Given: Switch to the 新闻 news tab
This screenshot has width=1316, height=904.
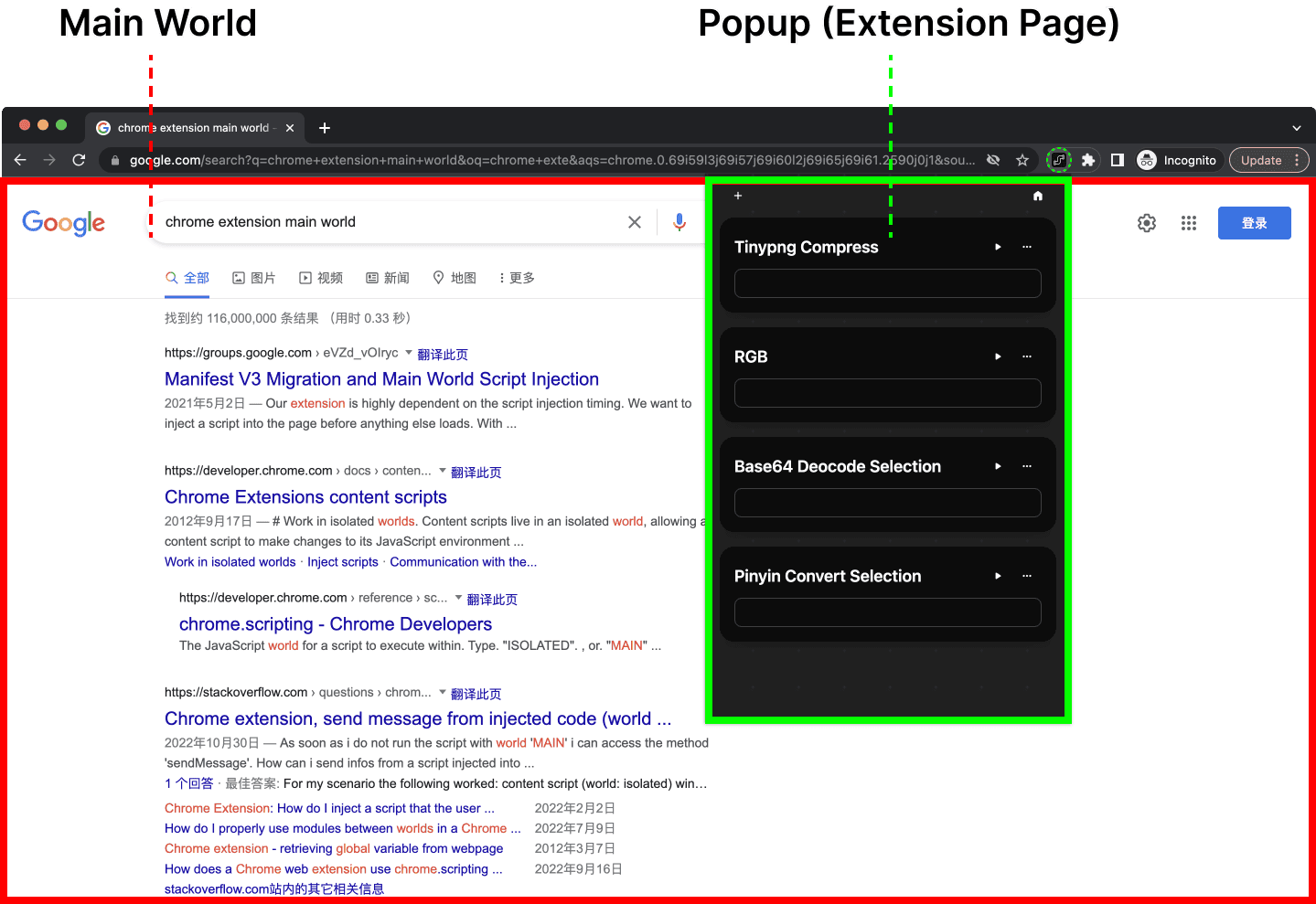Looking at the screenshot, I should pyautogui.click(x=388, y=278).
